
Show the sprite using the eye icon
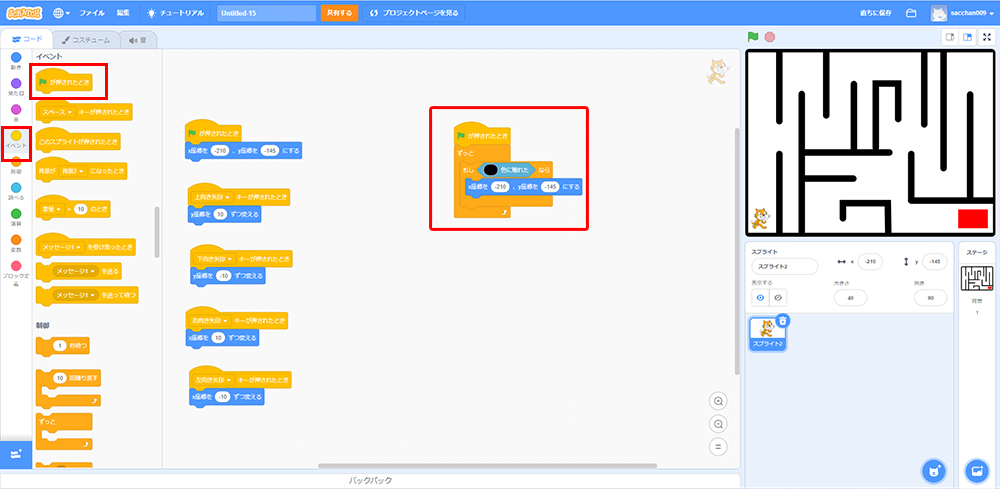point(759,297)
